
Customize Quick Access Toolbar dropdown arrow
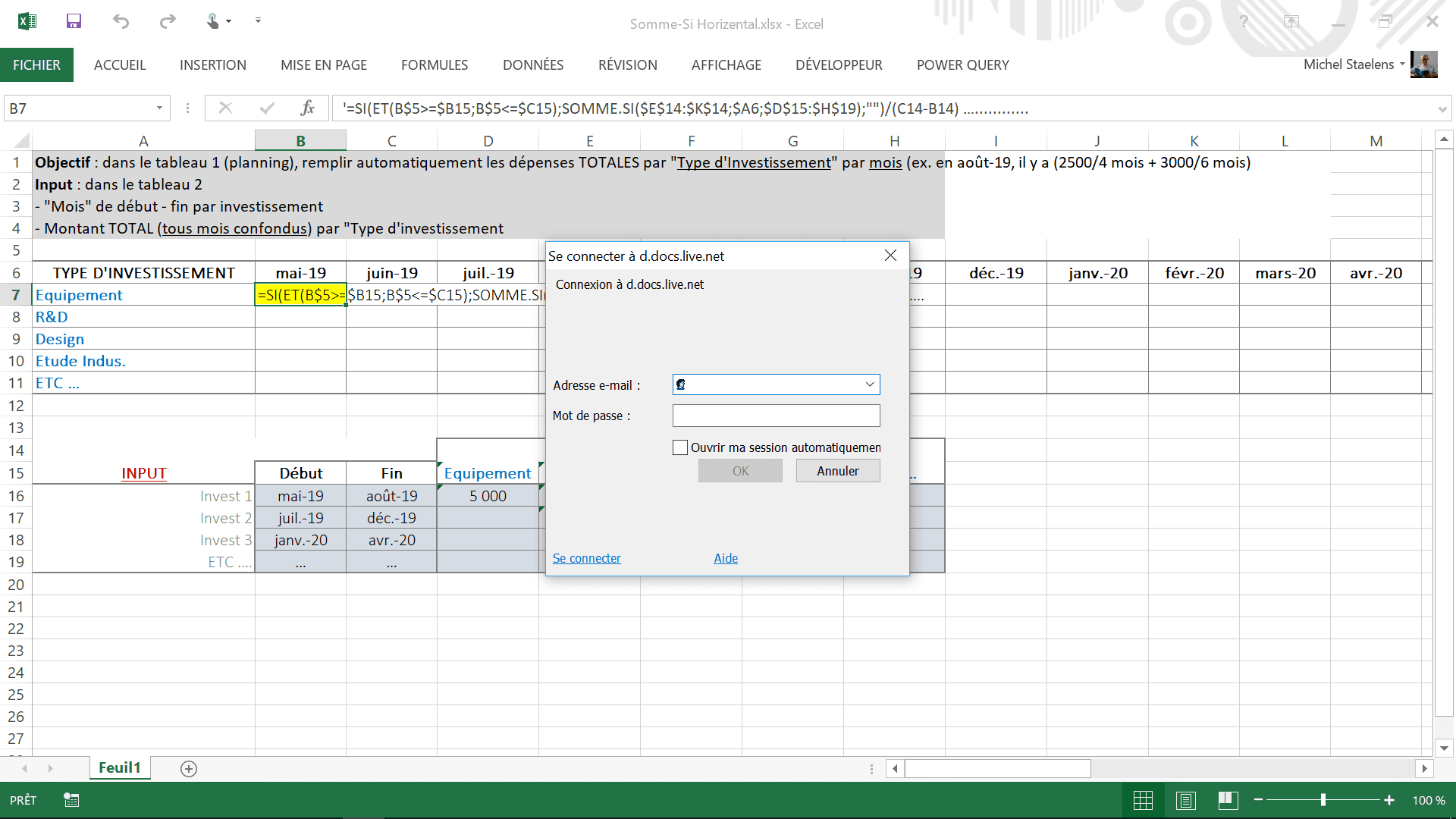coord(258,20)
